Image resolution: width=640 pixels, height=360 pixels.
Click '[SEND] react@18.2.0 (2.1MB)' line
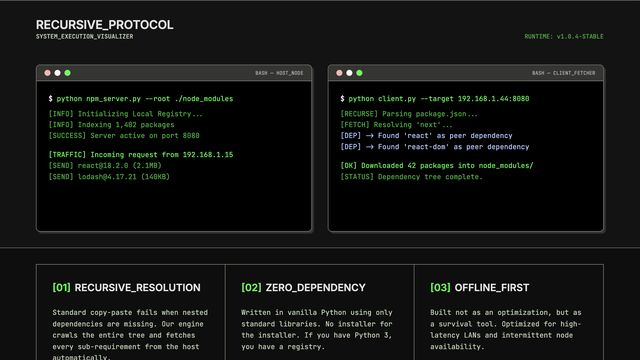pyautogui.click(x=105, y=166)
